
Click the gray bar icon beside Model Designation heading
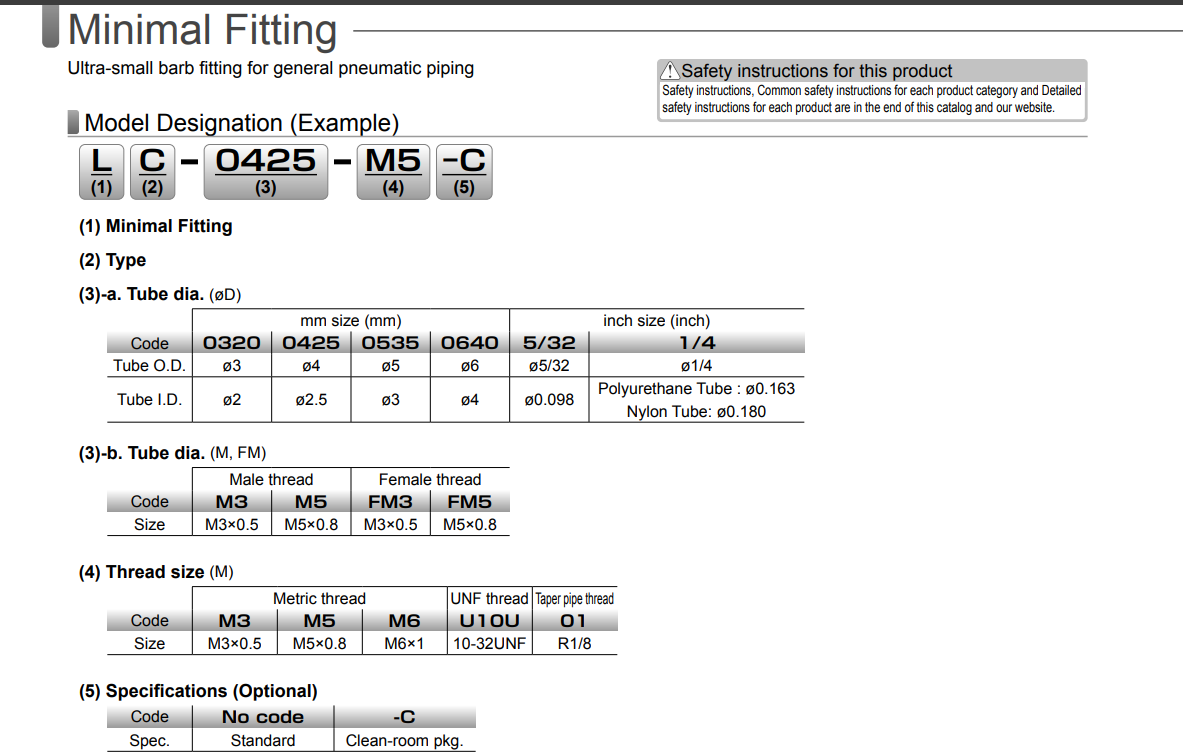point(73,123)
